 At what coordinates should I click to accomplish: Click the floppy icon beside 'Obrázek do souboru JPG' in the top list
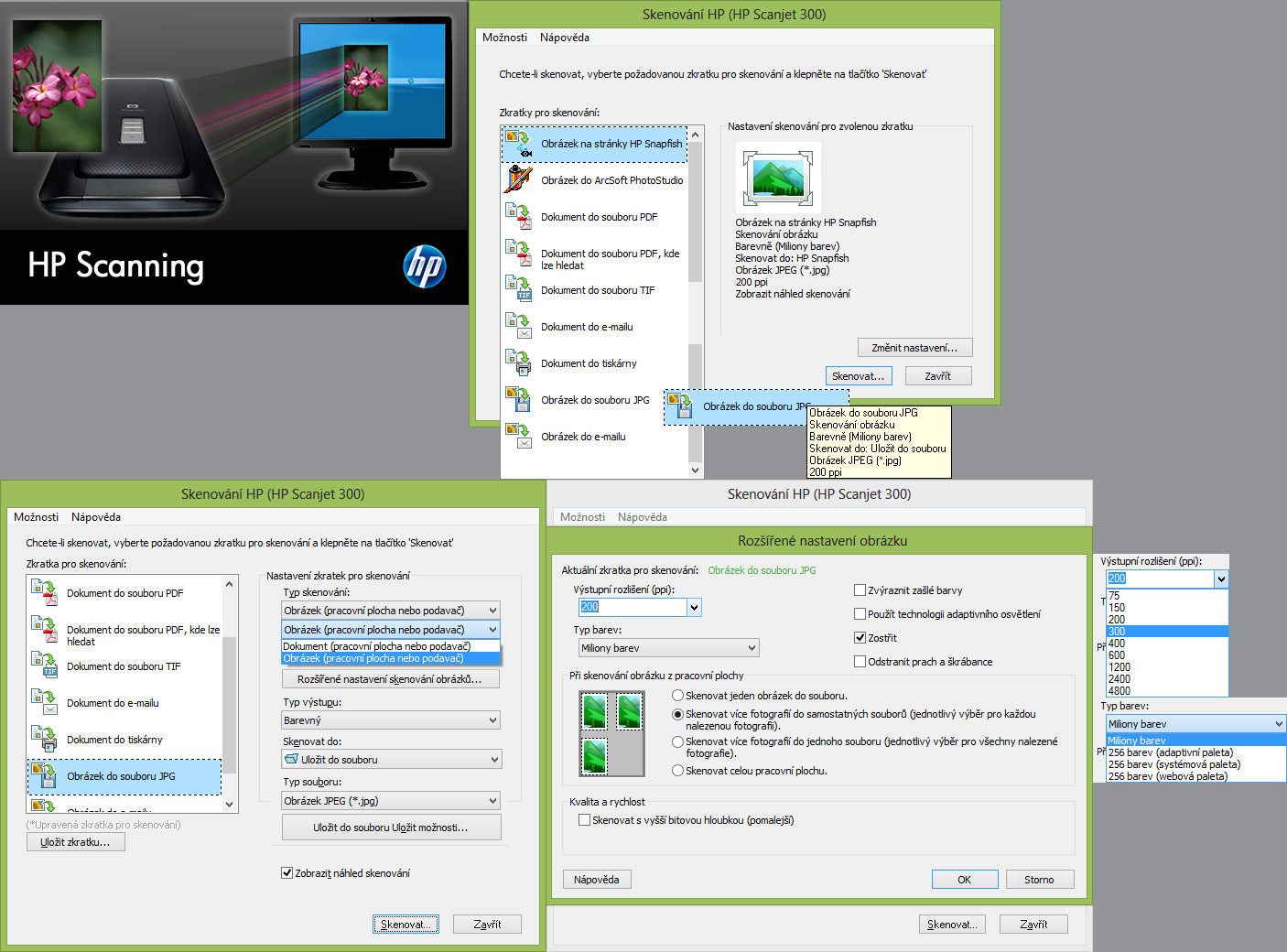(519, 399)
